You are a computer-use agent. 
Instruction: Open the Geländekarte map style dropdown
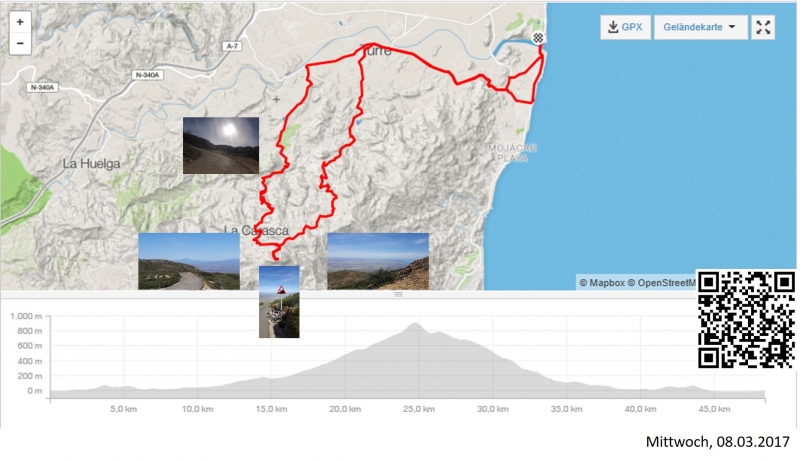pos(700,27)
